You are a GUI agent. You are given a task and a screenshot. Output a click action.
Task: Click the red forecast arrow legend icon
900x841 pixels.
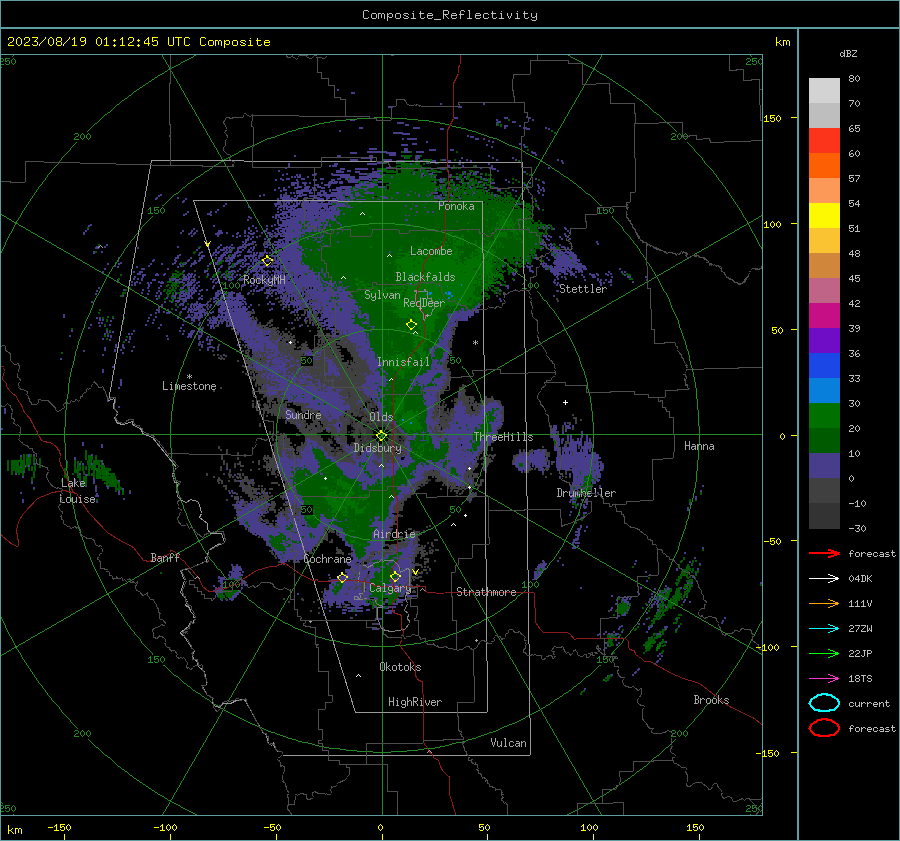tap(824, 553)
